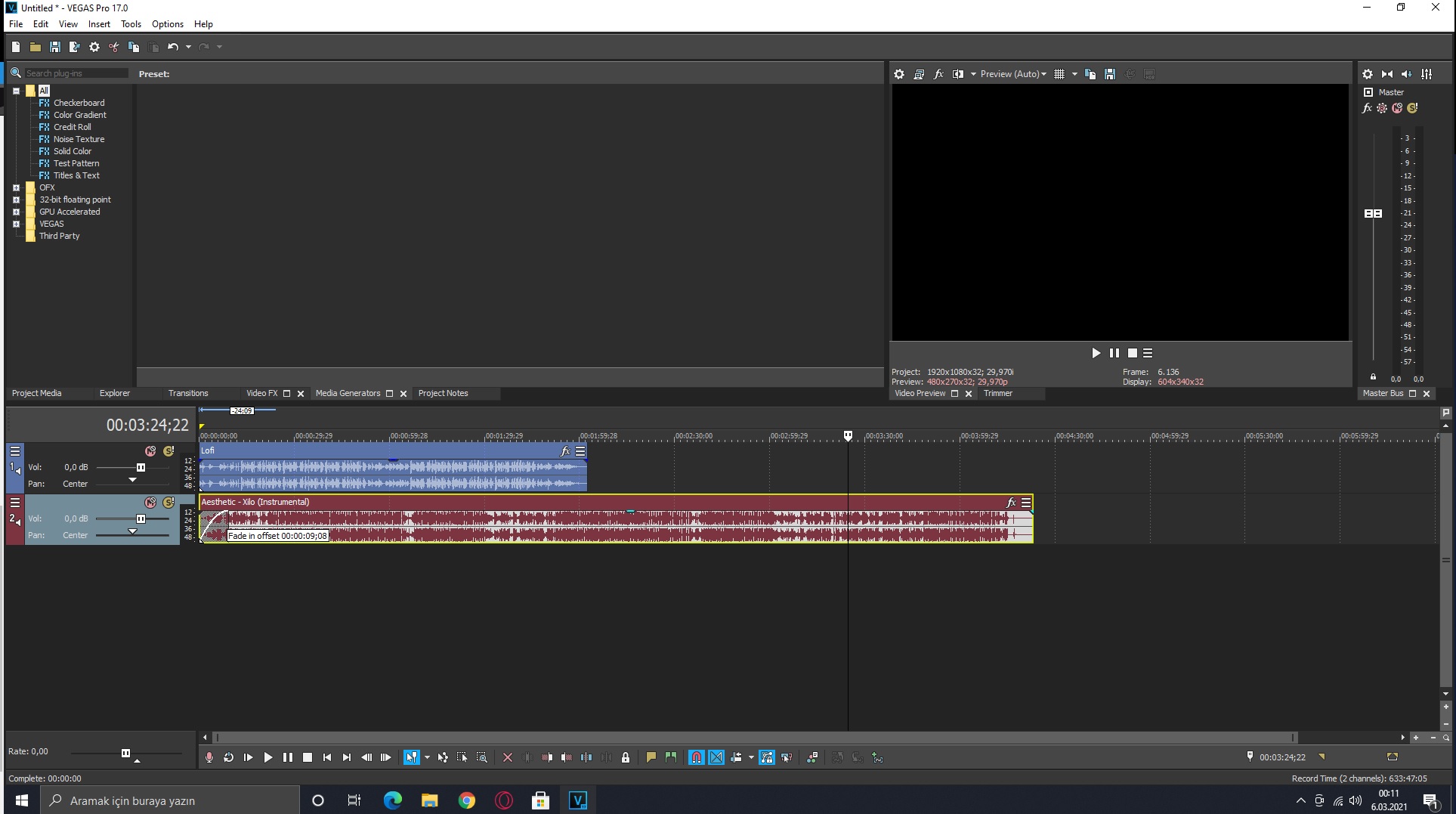This screenshot has width=1456, height=814.
Task: Mute audio track 1
Action: click(x=150, y=451)
